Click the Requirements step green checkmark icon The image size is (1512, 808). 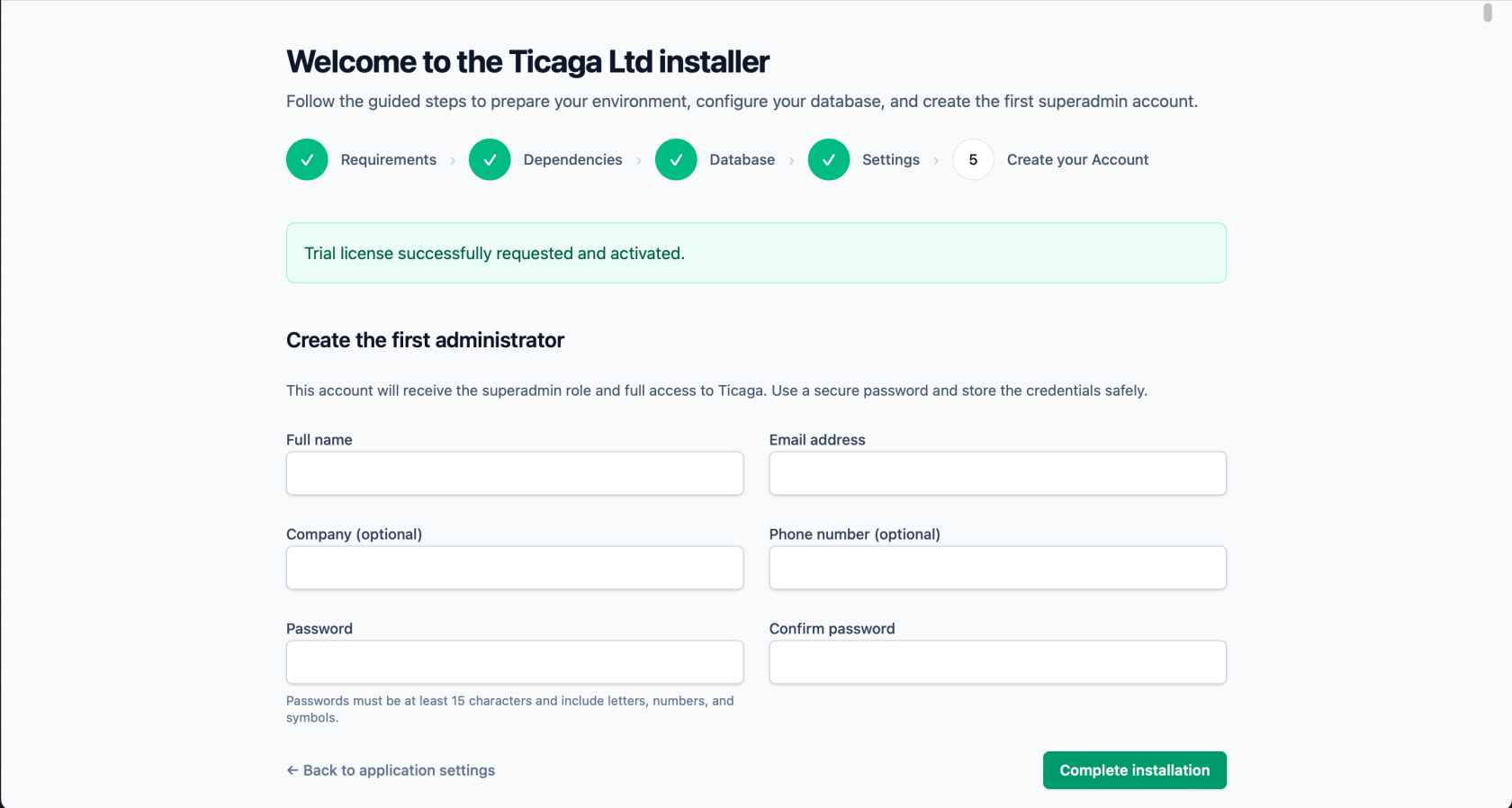[x=307, y=159]
